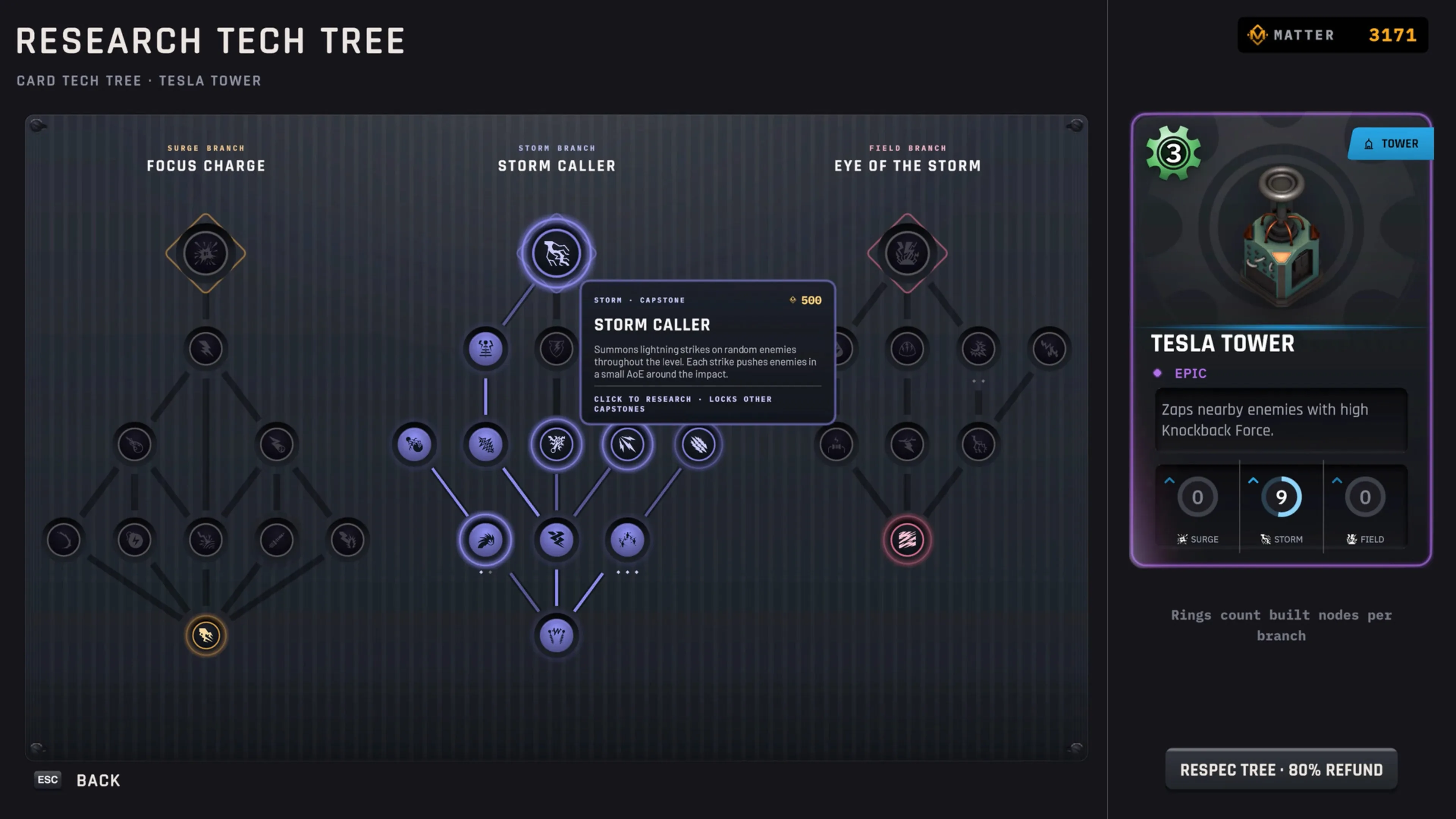Click the pink Field branch root node
Viewport: 1456px width, 819px height.
pyautogui.click(x=907, y=539)
